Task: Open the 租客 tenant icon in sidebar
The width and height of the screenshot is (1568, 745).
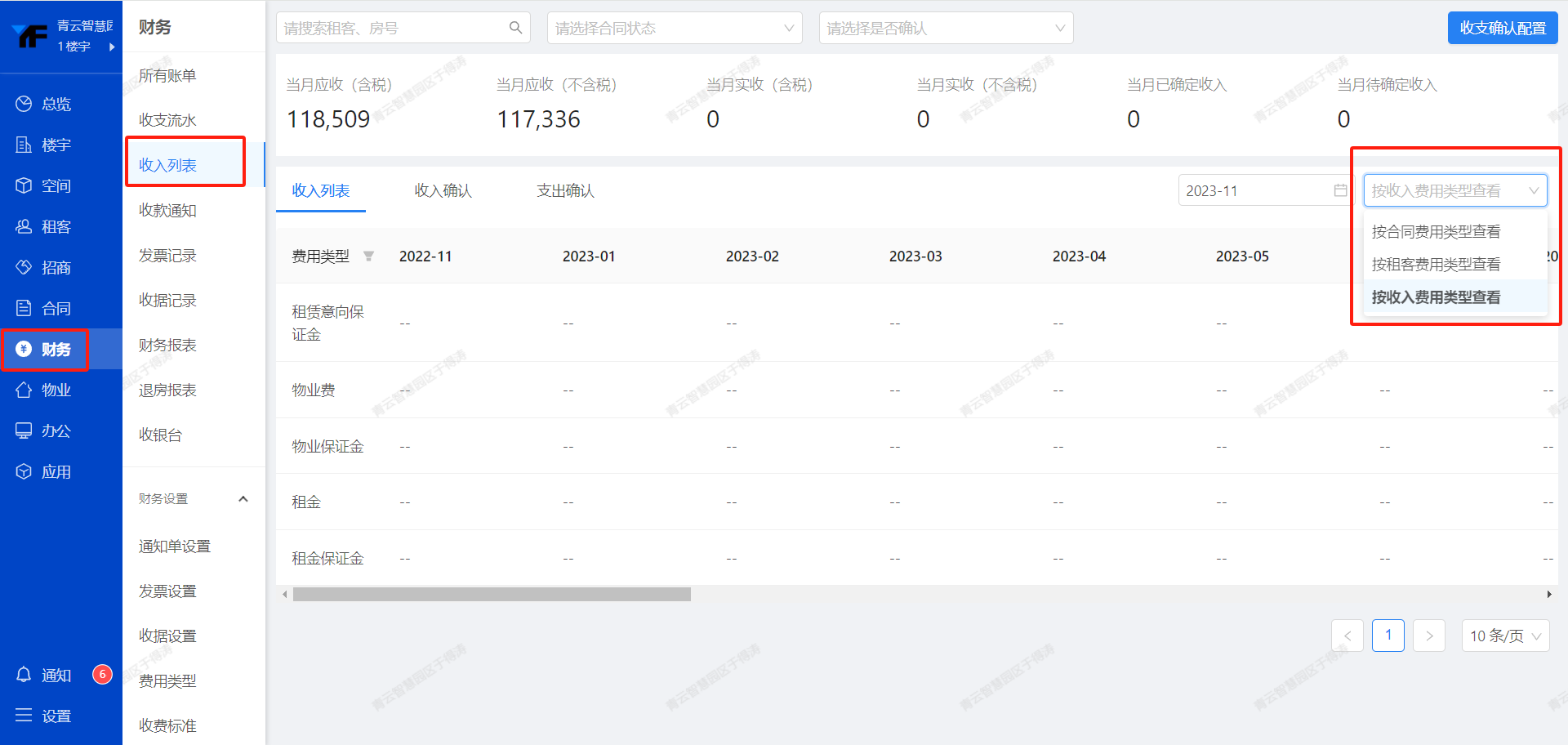Action: click(x=24, y=226)
